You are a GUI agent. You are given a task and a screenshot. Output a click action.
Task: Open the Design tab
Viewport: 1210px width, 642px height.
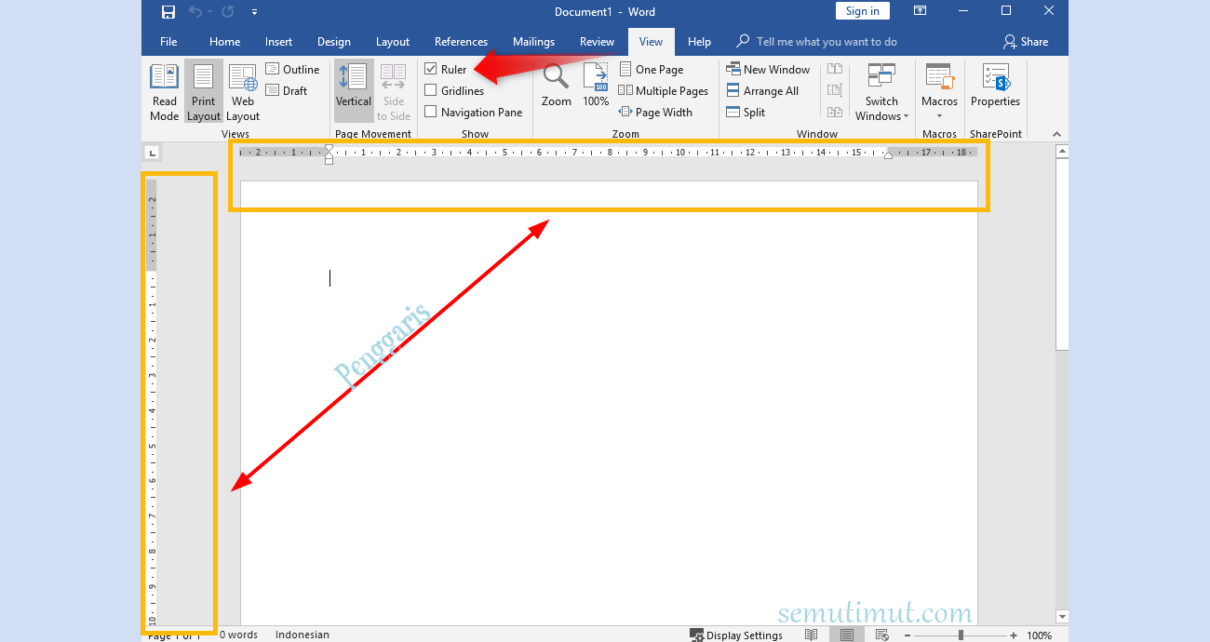[x=334, y=42]
